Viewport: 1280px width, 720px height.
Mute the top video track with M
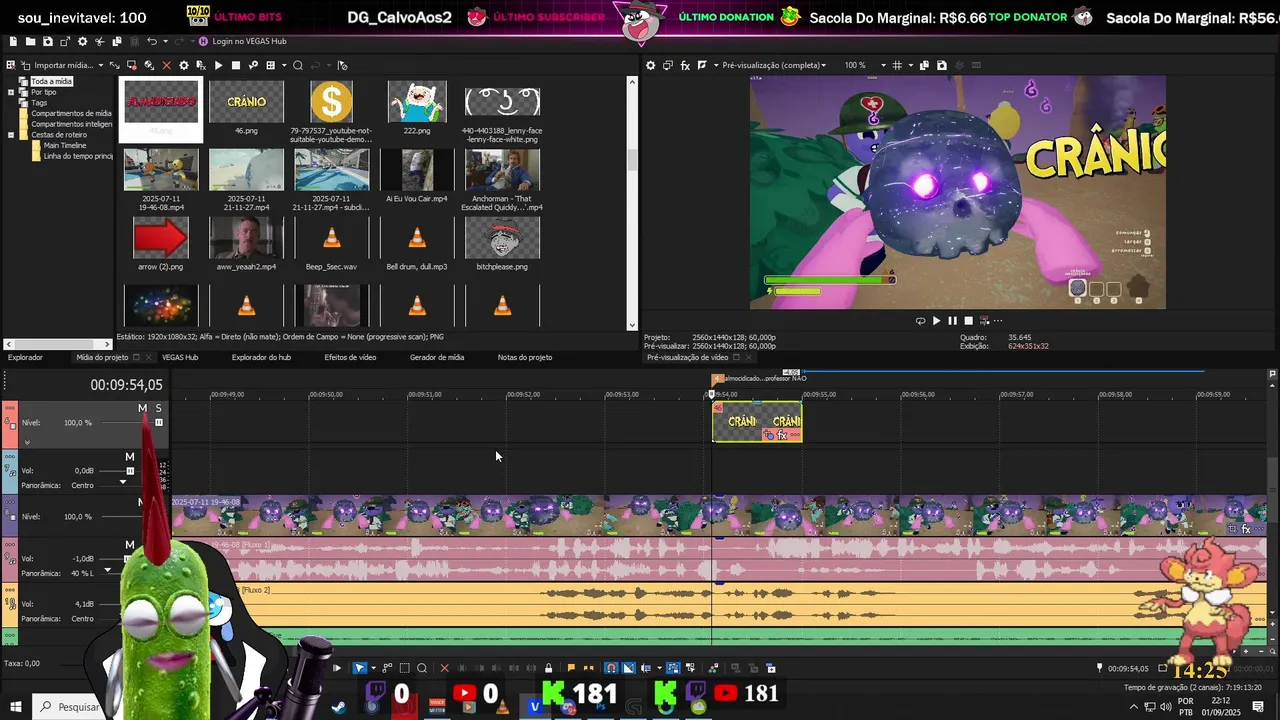coord(142,408)
